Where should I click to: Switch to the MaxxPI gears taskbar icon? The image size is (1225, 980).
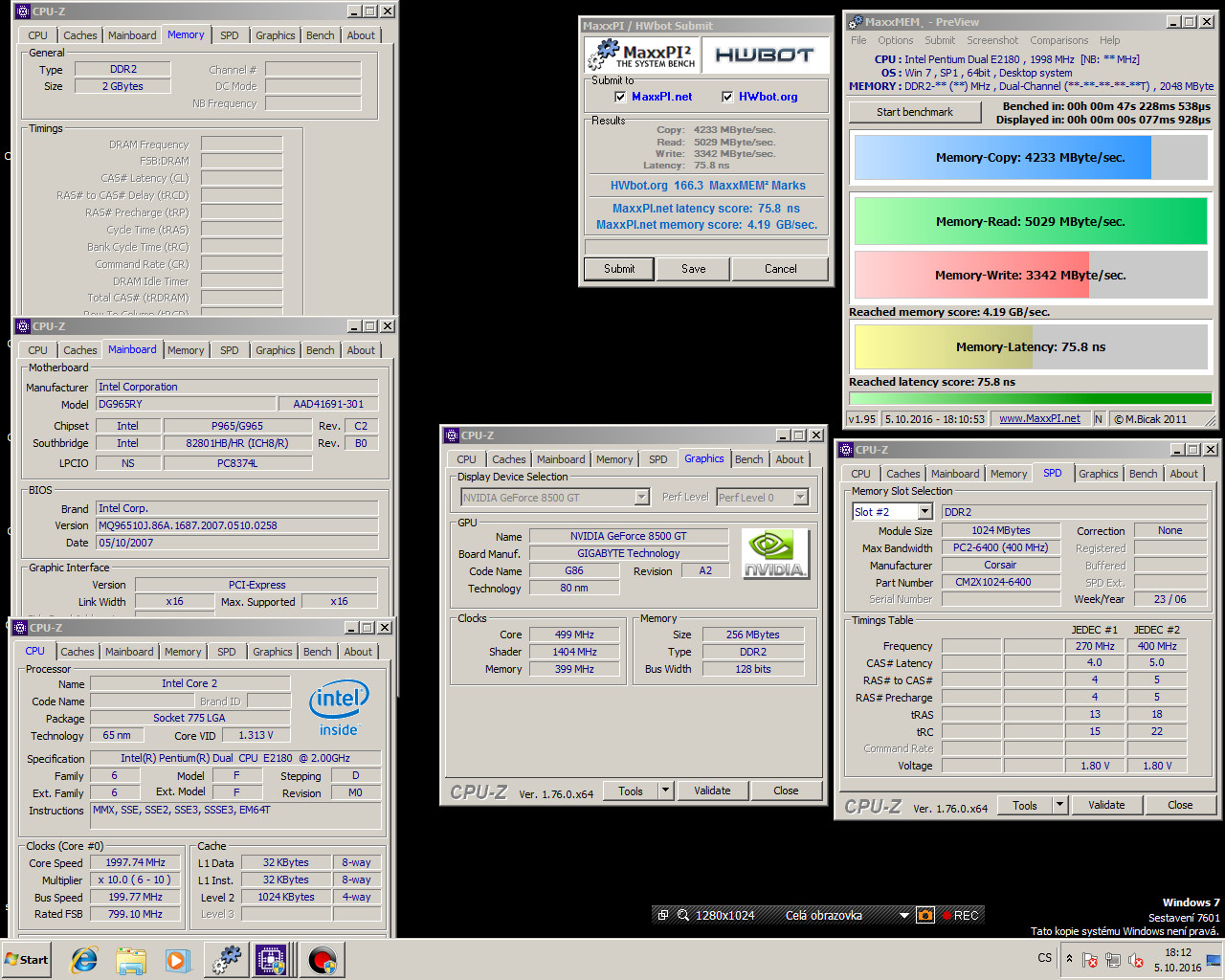point(227,960)
